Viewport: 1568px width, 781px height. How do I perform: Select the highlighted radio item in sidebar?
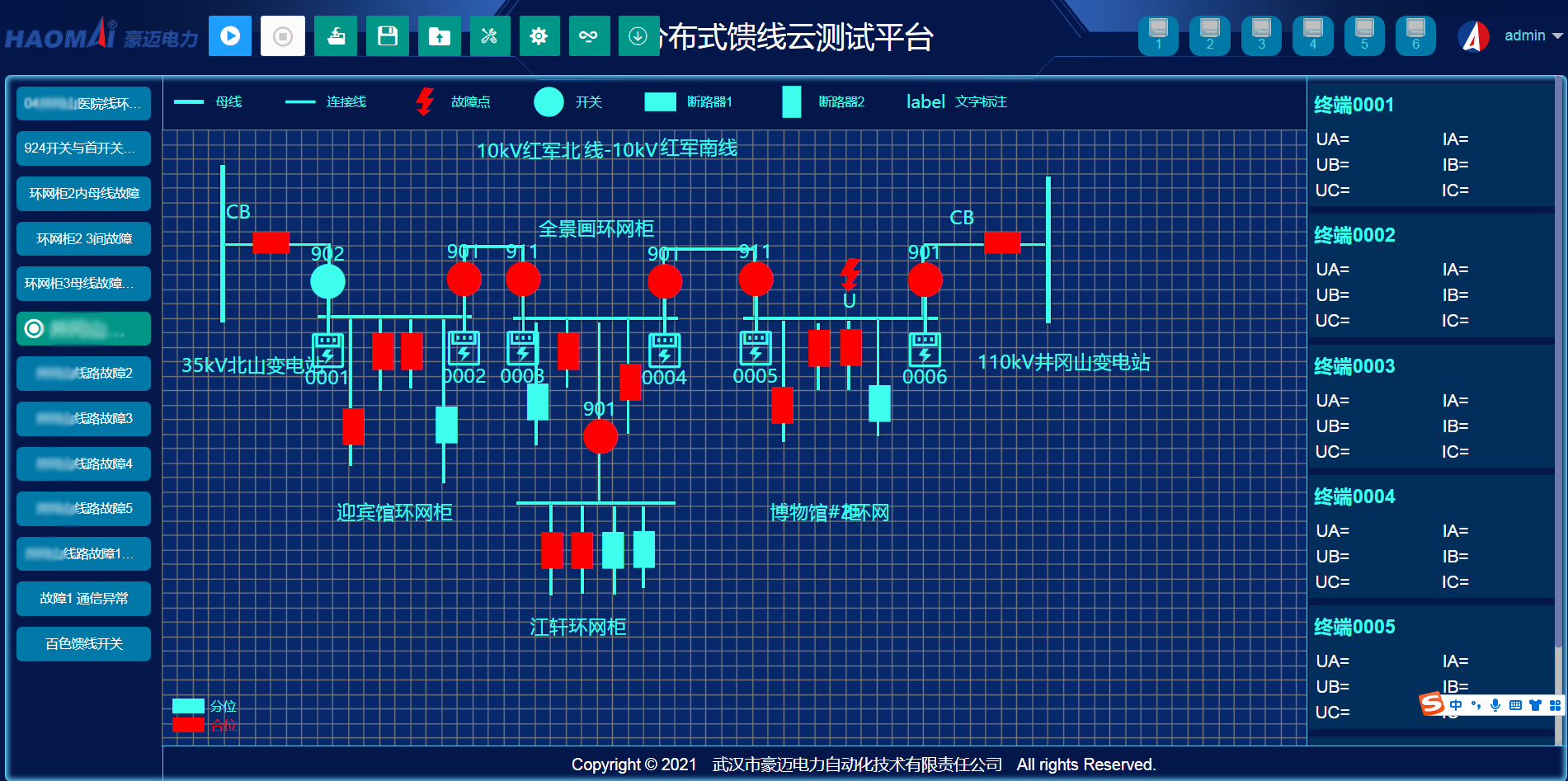(x=83, y=329)
